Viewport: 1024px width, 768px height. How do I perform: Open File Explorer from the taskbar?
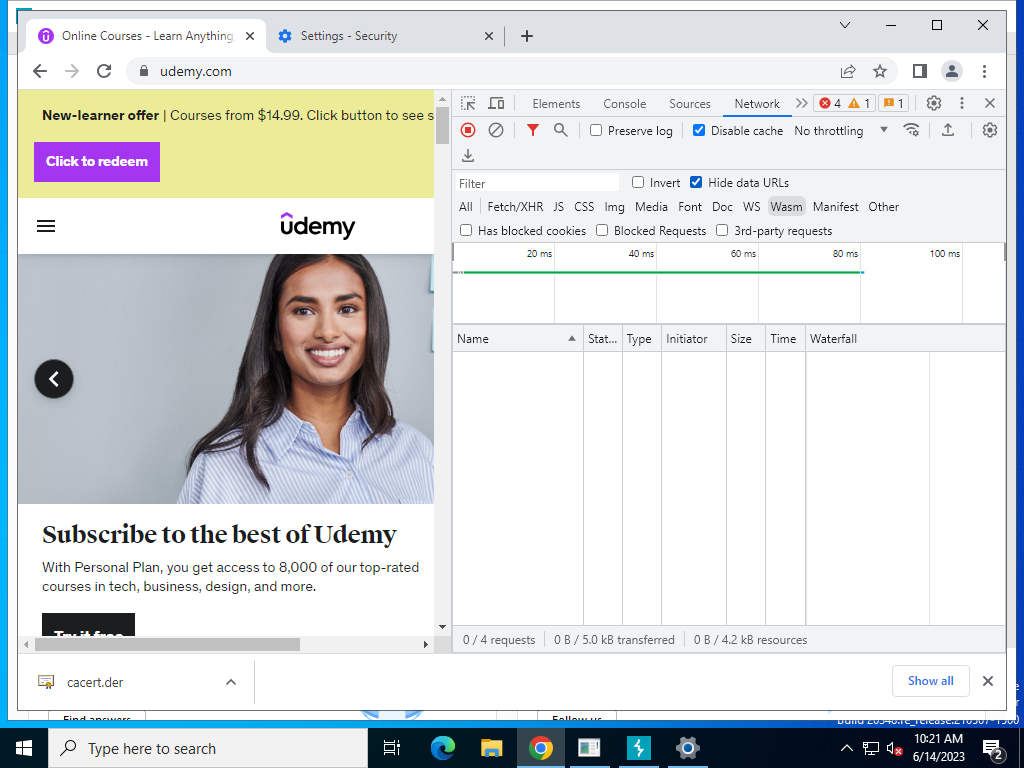tap(491, 748)
